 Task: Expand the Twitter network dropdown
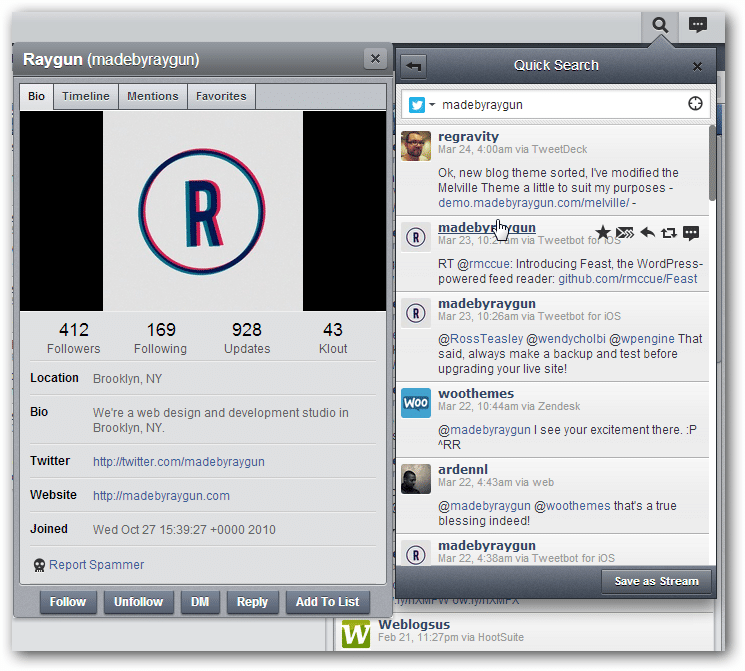(422, 104)
